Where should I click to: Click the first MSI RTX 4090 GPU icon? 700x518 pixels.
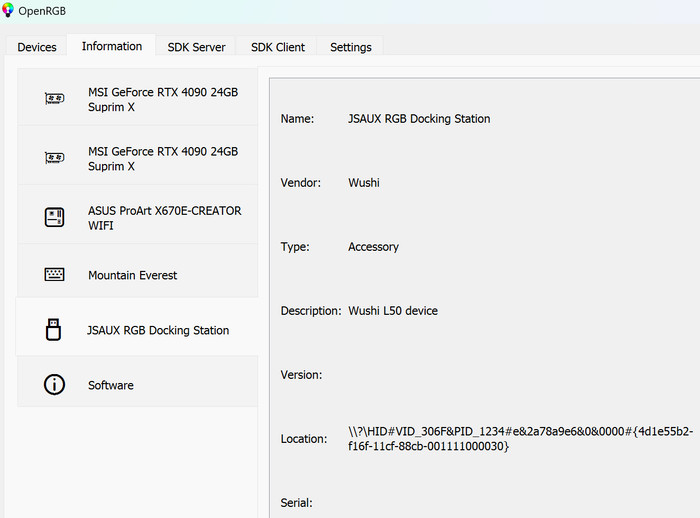[x=54, y=98]
